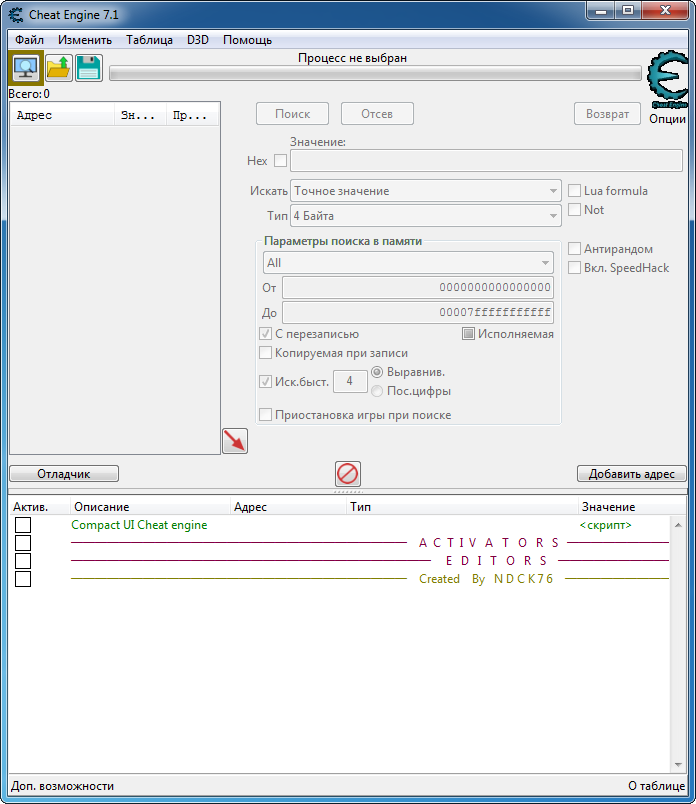Open the process list computer icon
This screenshot has height=804, width=696.
(26, 68)
